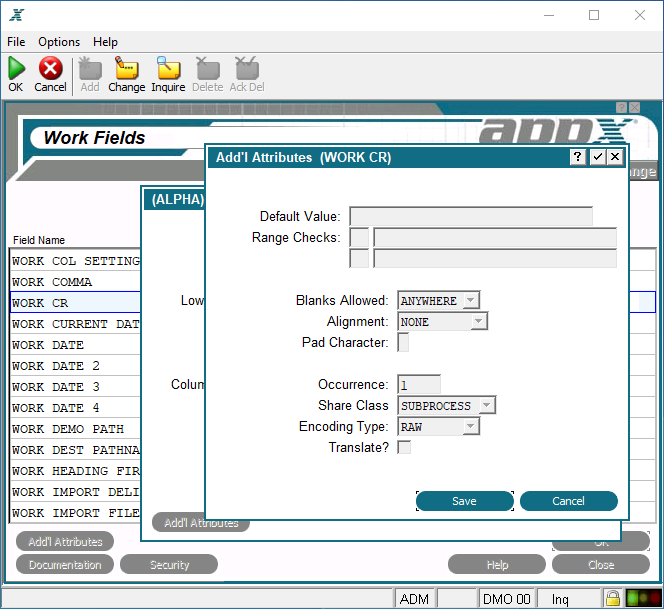Open the Help menu

105,42
